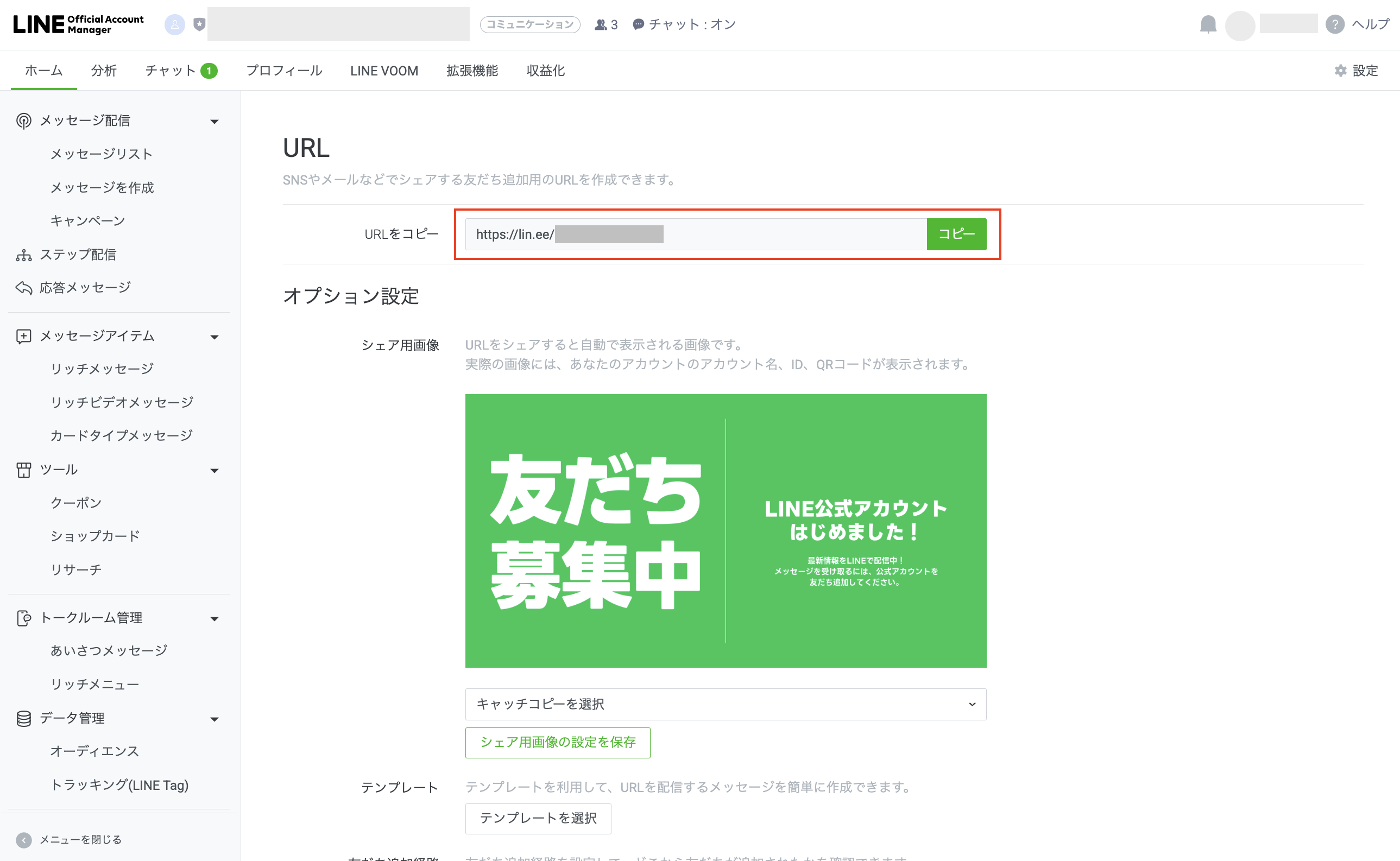Click the ツール shop icon
1400x861 pixels.
23,470
